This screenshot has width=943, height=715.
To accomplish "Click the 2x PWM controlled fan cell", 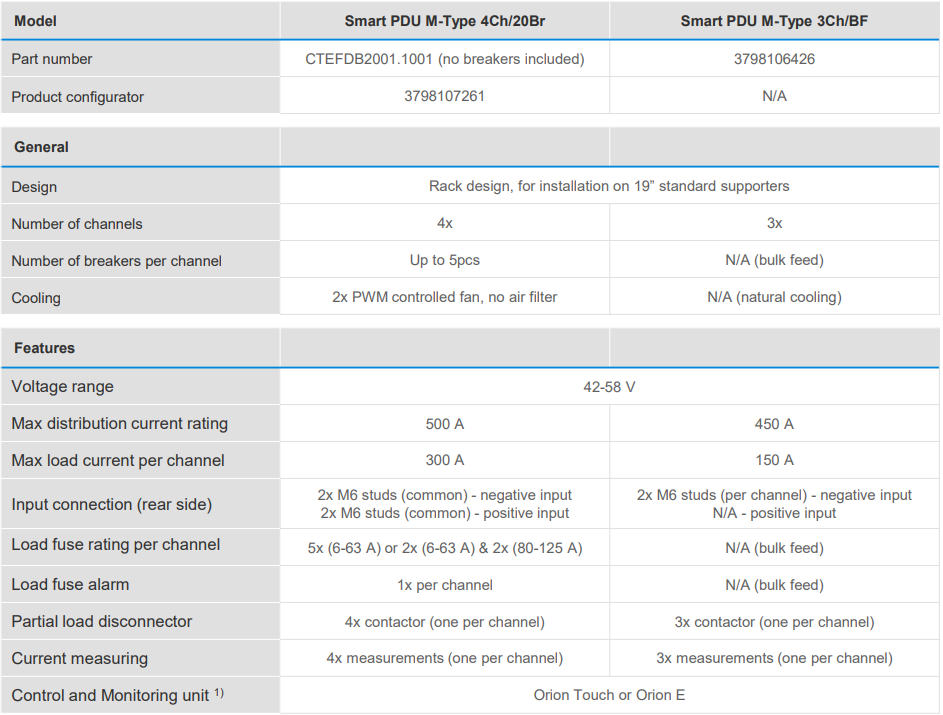I will [444, 297].
